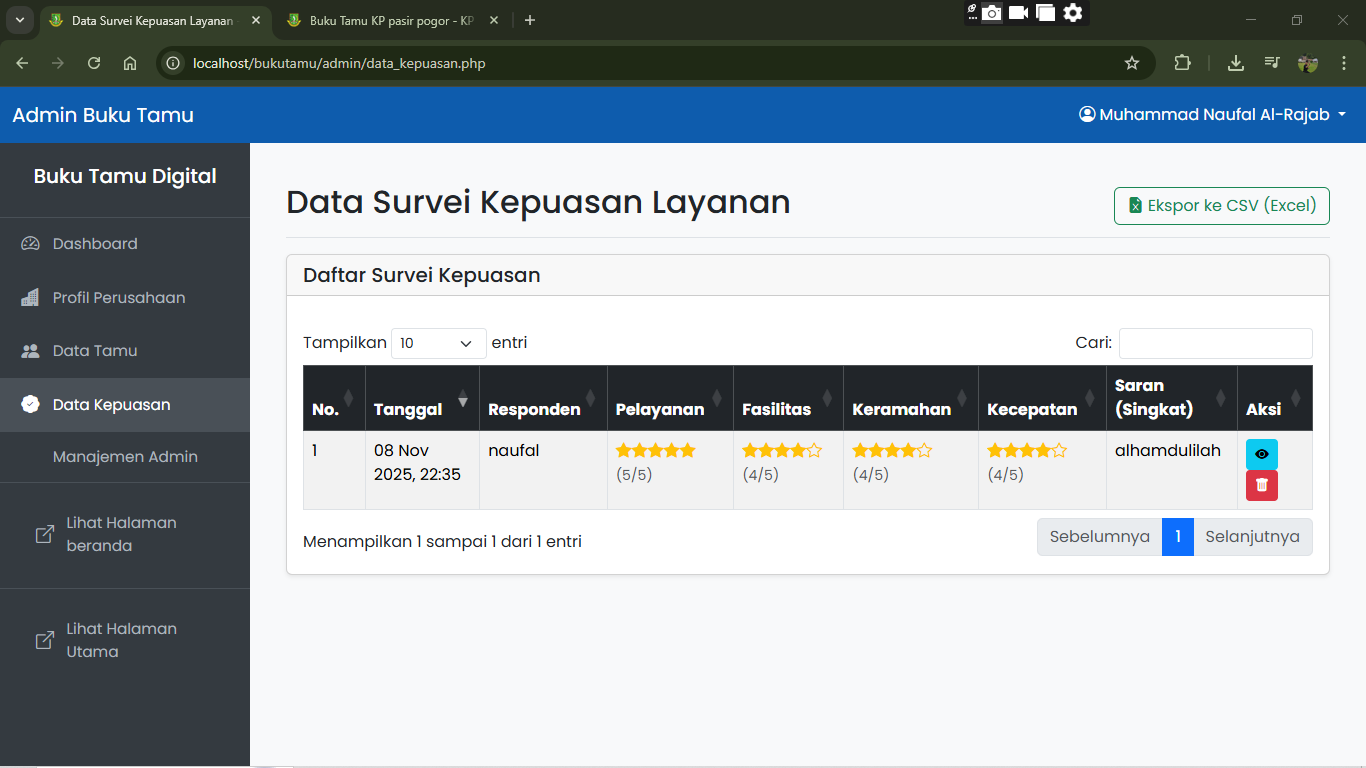
Task: Open the browser extensions puzzle icon
Action: point(1182,63)
